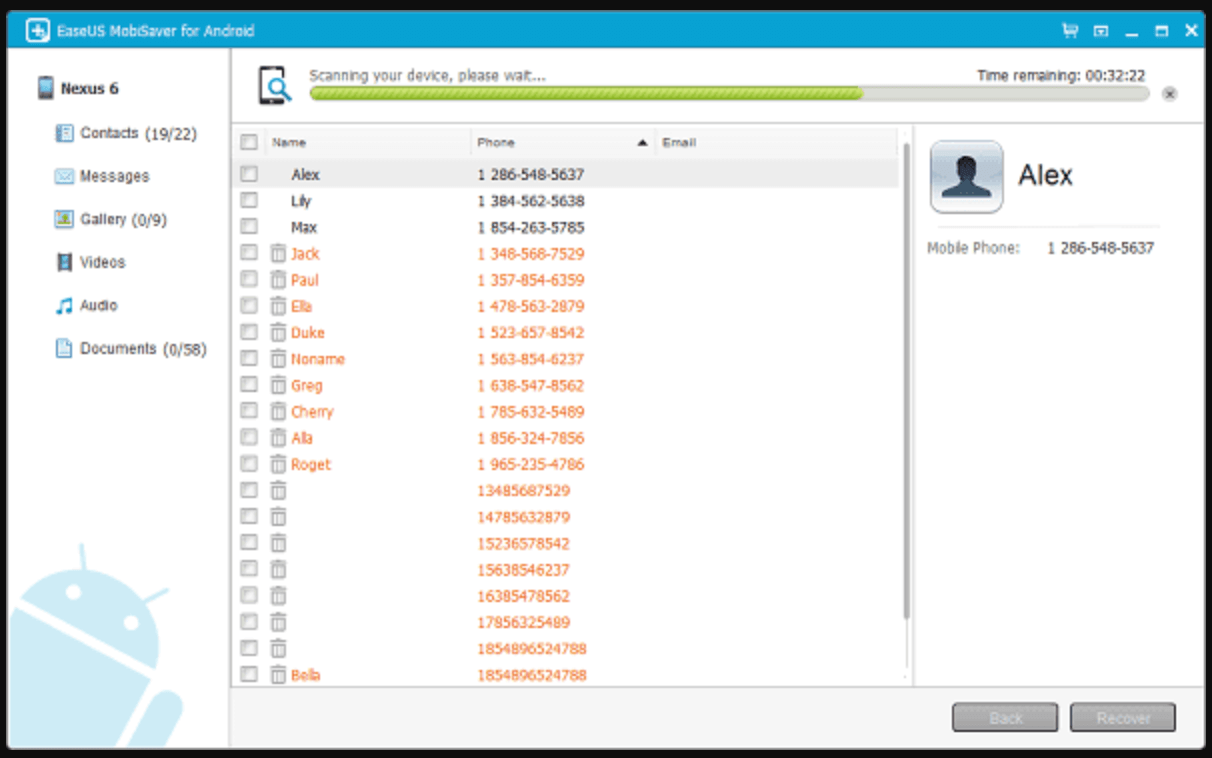Check the checkbox beside deleted contact Jack
Image resolution: width=1212 pixels, height=758 pixels.
248,253
